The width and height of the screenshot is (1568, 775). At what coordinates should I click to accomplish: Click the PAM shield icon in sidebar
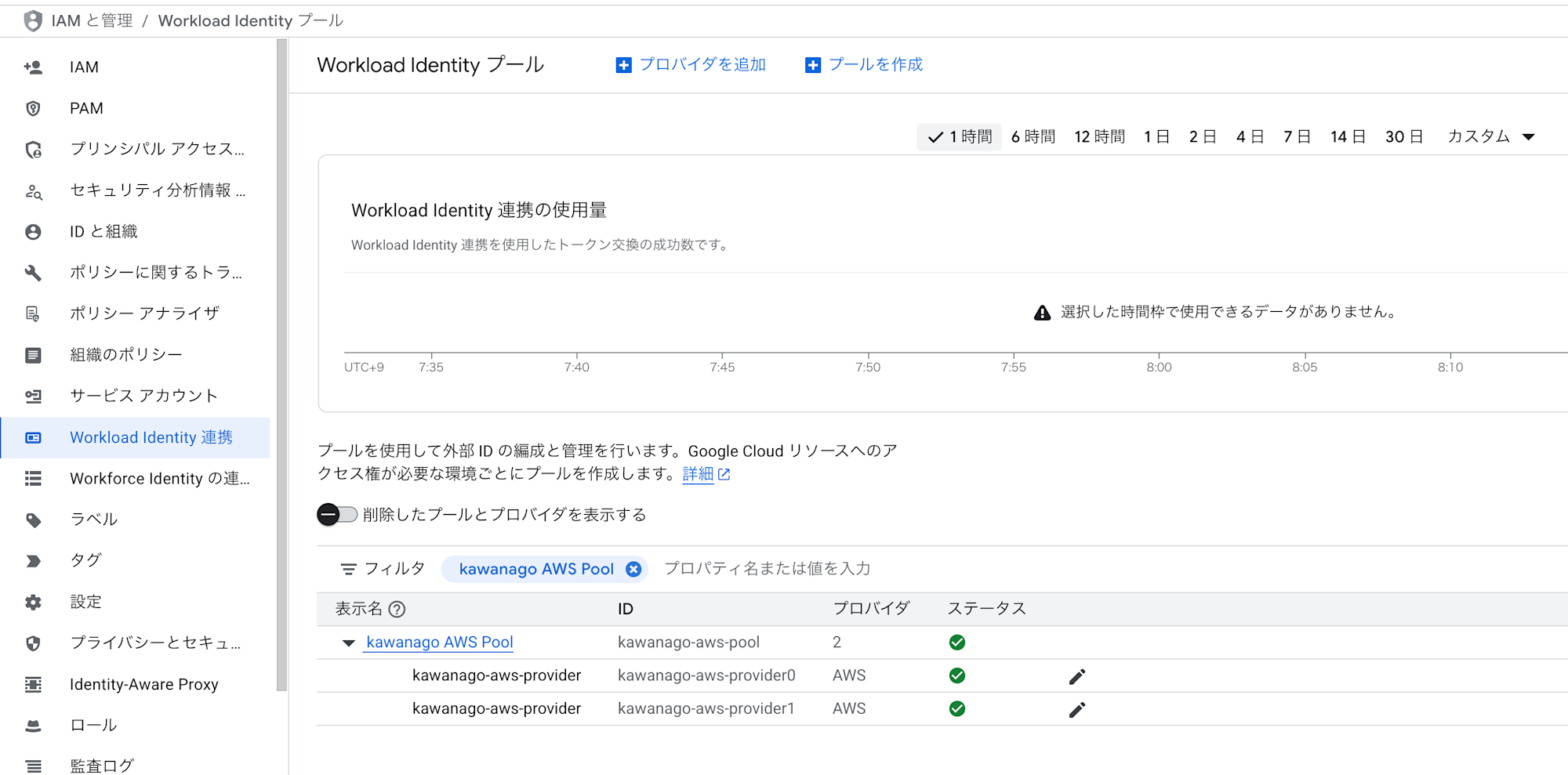click(33, 108)
